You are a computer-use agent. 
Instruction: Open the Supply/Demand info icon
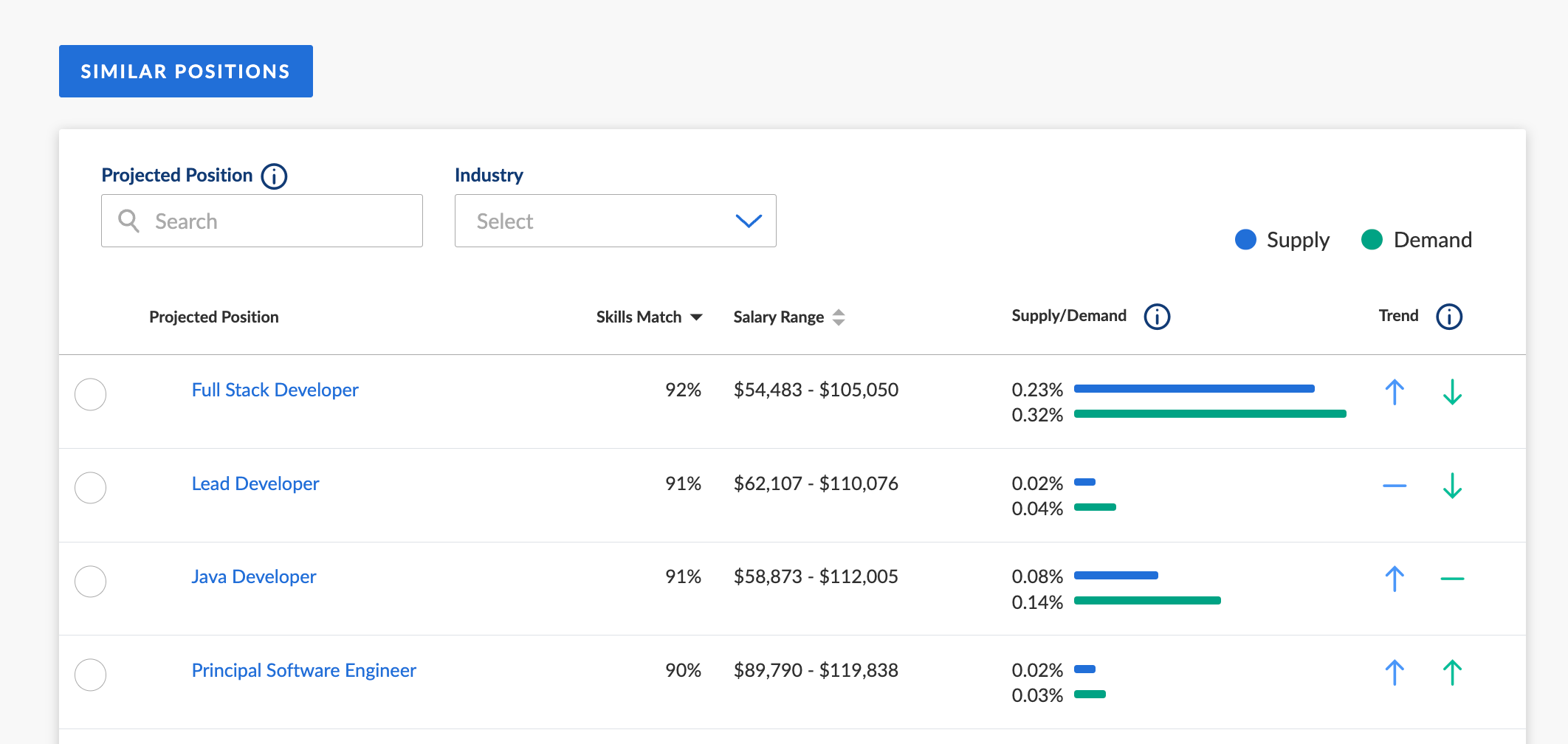pos(1157,317)
